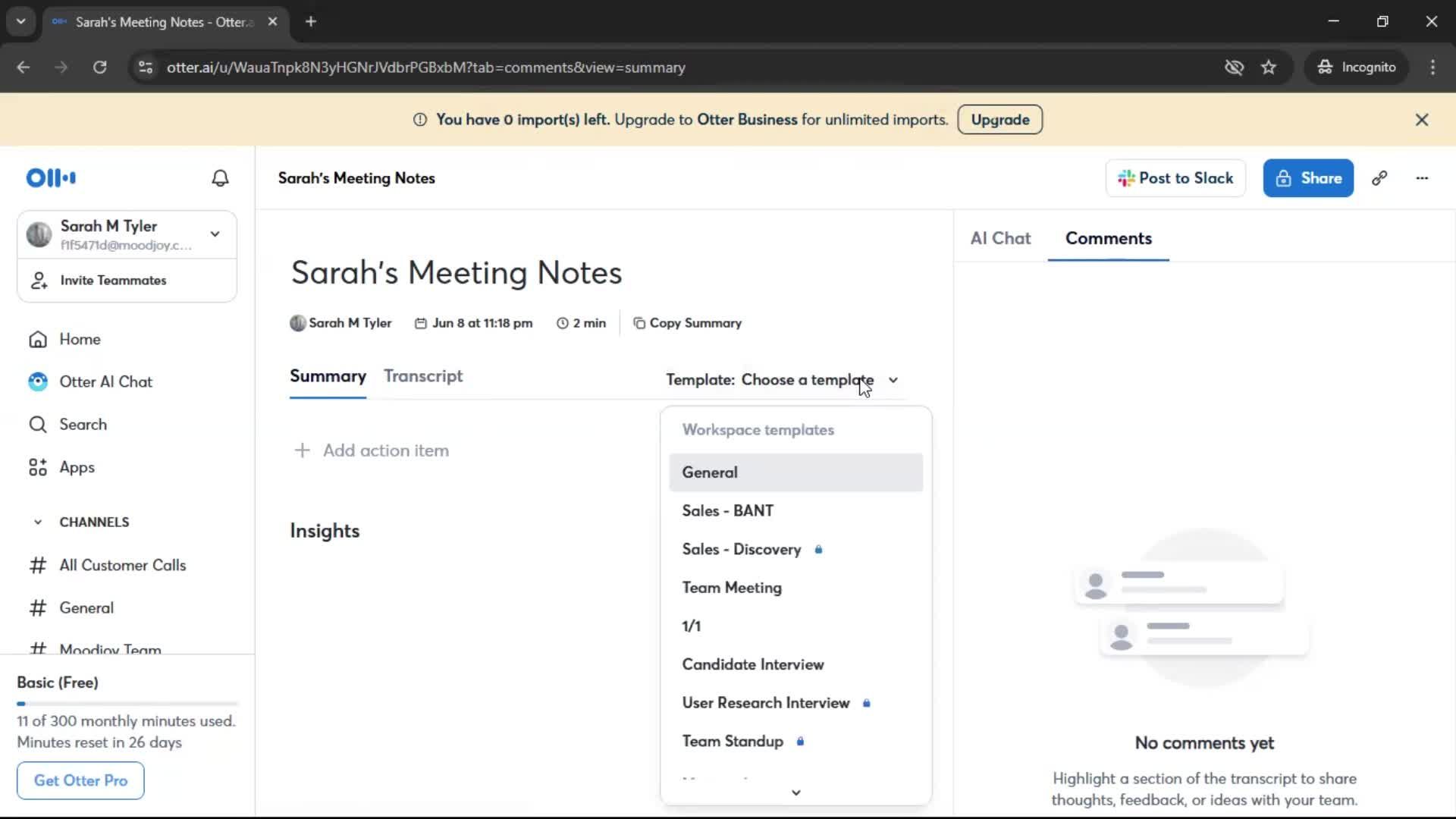Click Get Otter Pro button
The image size is (1456, 819).
(80, 780)
